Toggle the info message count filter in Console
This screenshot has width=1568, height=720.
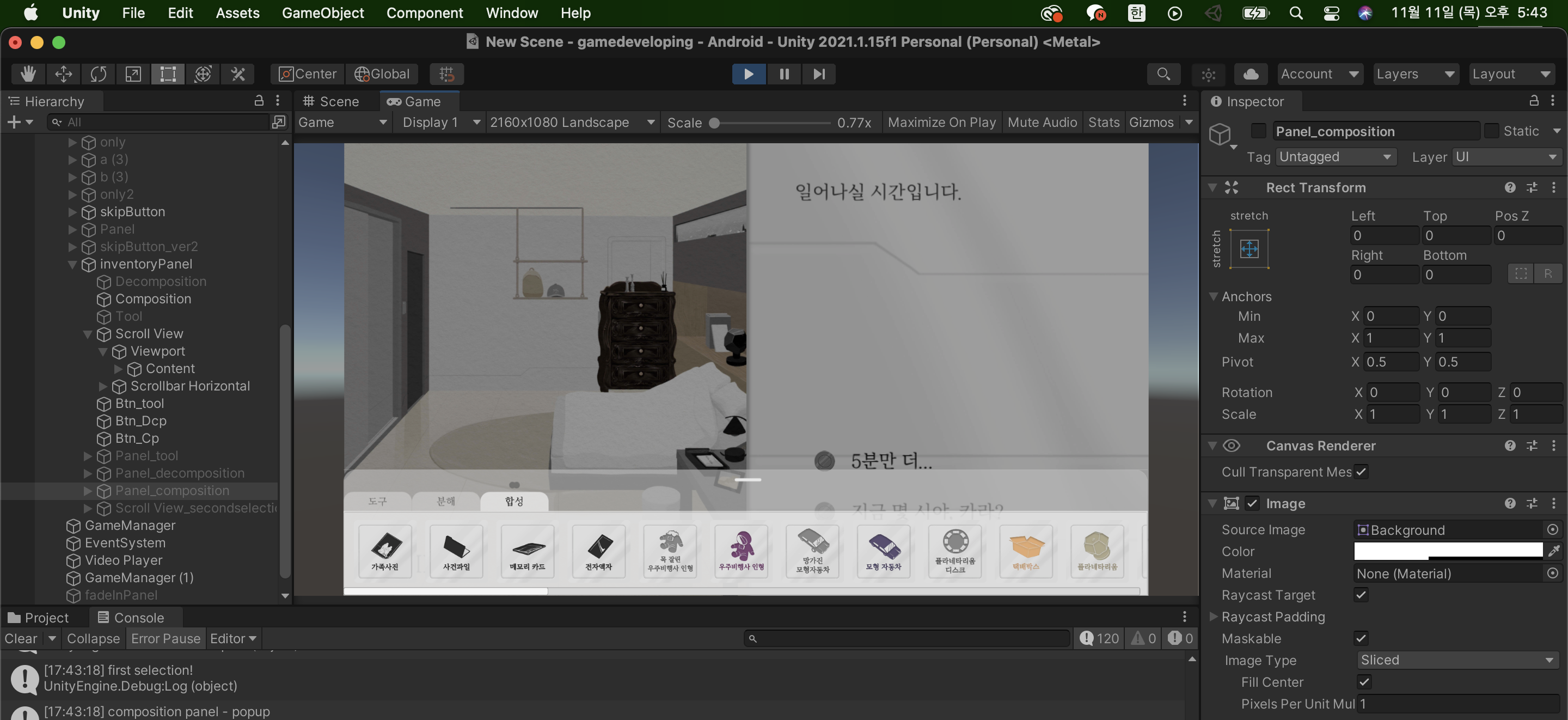click(x=1099, y=638)
